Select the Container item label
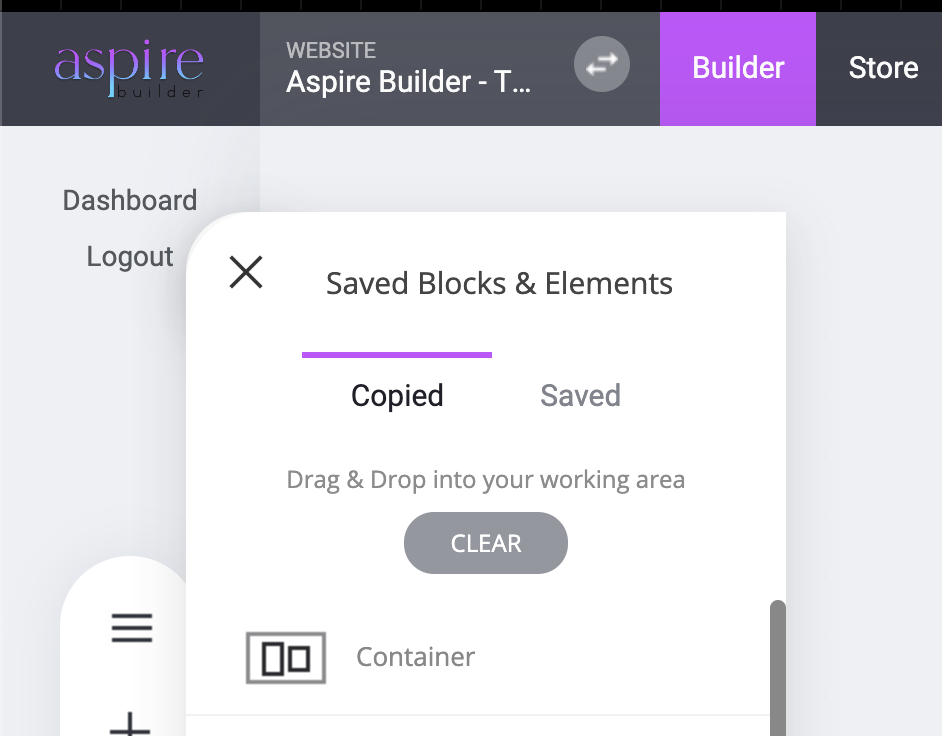Image resolution: width=942 pixels, height=736 pixels. (416, 657)
